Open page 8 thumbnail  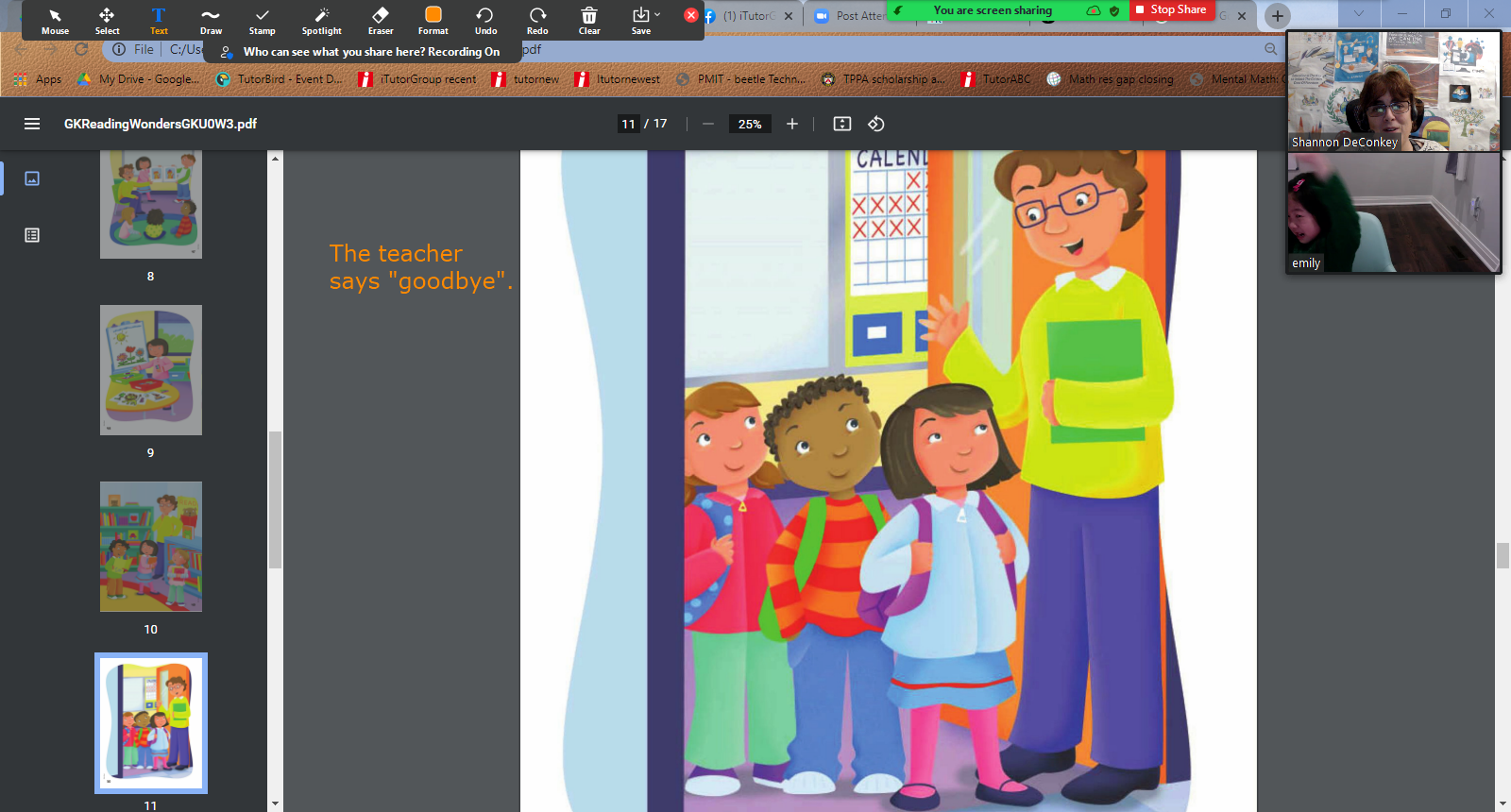pyautogui.click(x=151, y=204)
